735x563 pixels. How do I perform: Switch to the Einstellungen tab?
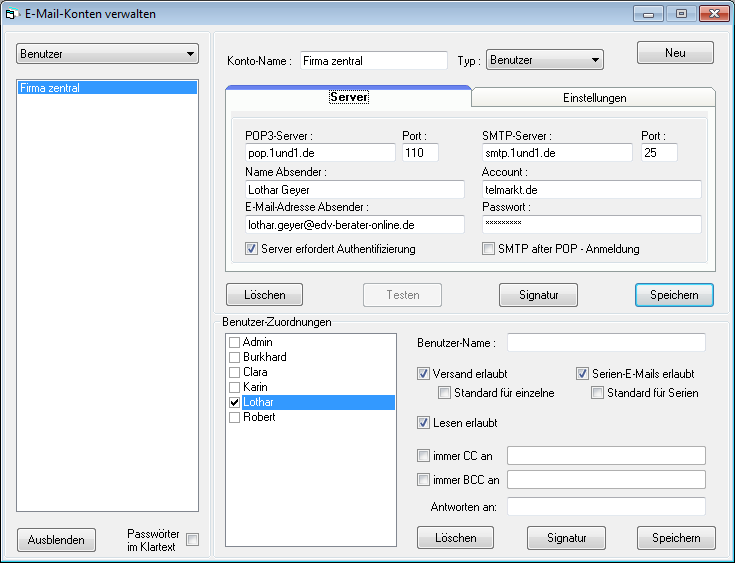(x=593, y=98)
